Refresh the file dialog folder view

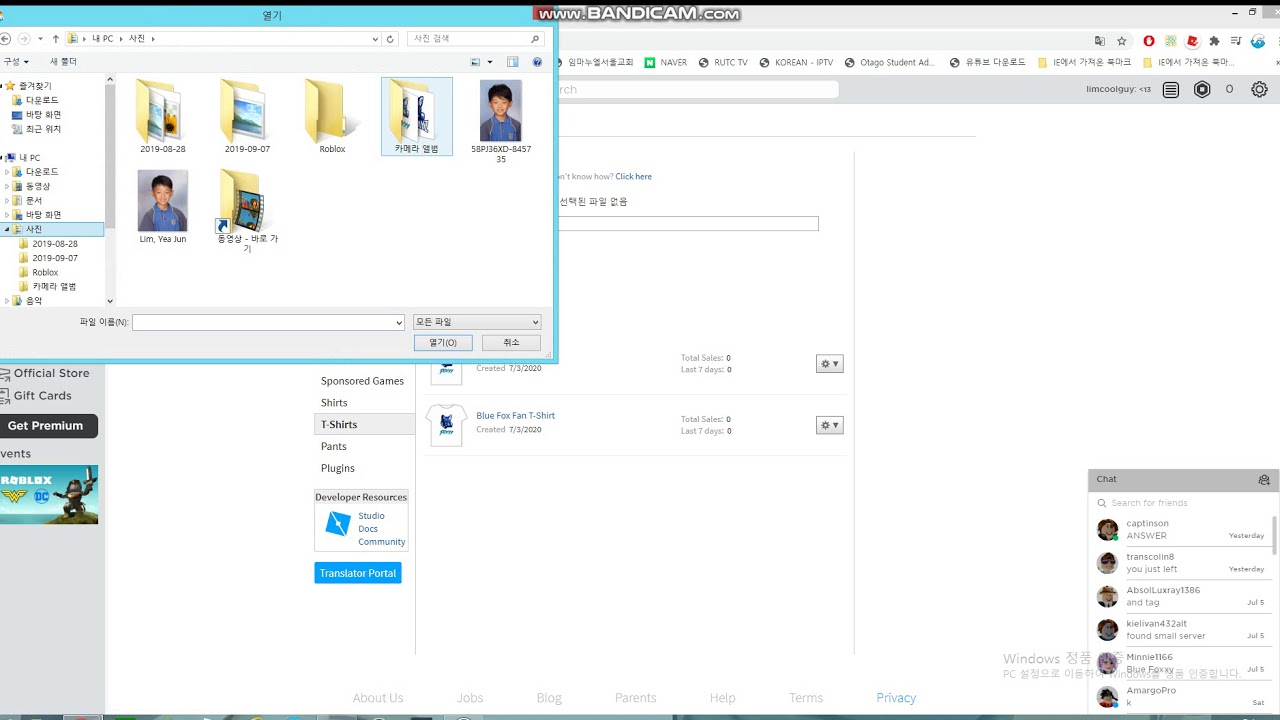click(390, 39)
